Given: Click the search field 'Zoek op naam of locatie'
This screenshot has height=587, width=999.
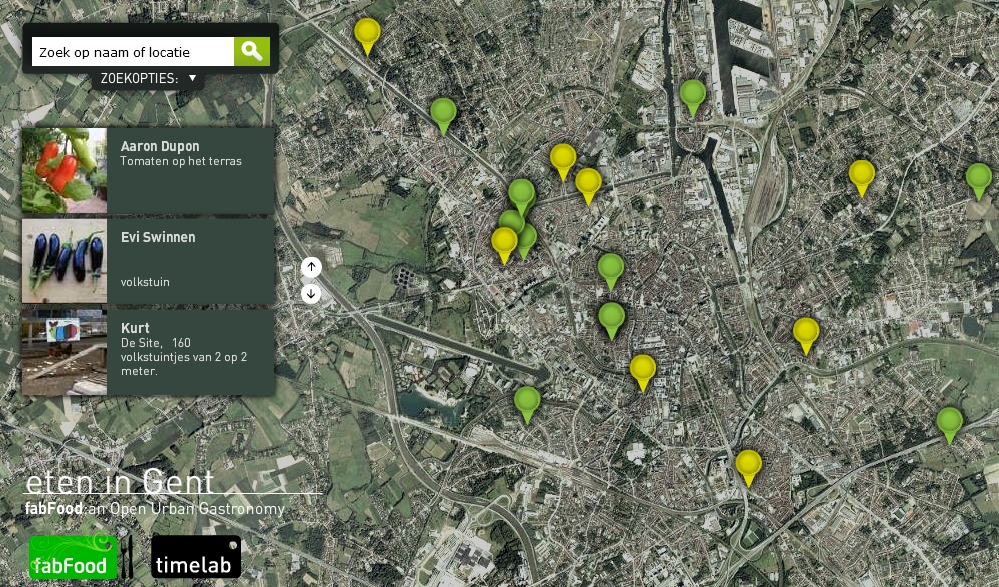Looking at the screenshot, I should (x=133, y=52).
